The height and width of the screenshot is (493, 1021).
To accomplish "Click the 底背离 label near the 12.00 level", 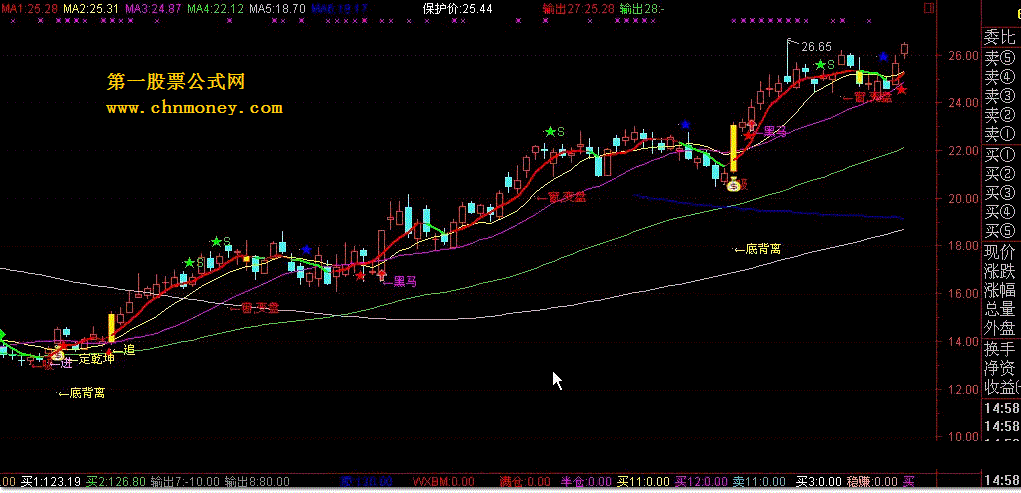I will click(81, 393).
